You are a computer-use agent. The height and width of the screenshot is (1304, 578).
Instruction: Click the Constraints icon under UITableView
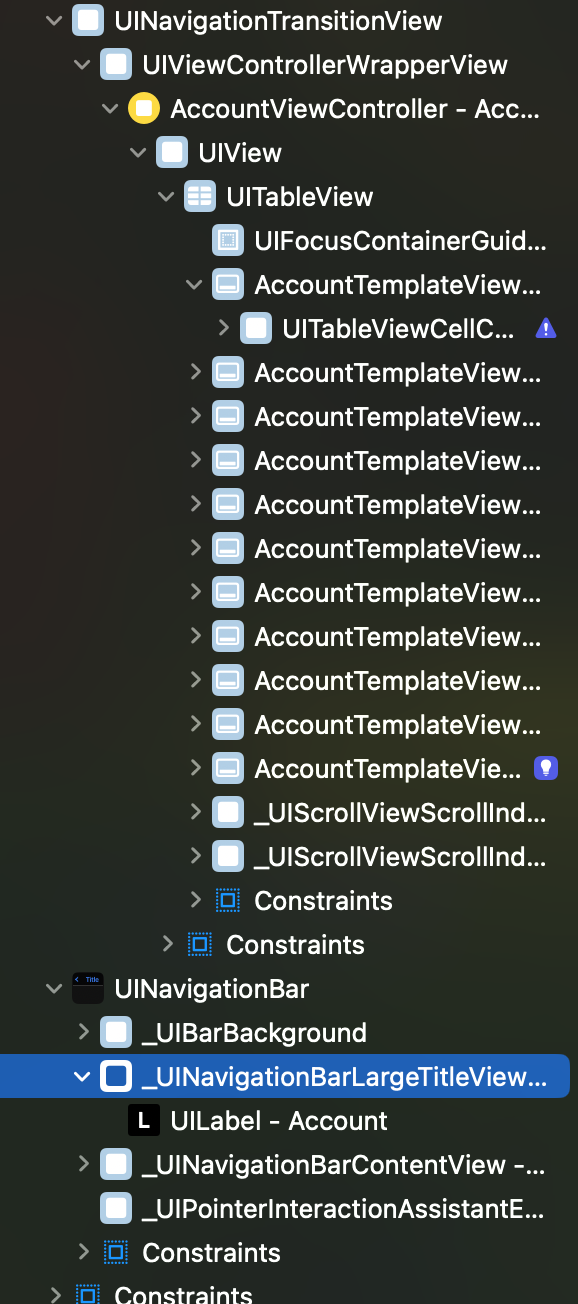[228, 901]
